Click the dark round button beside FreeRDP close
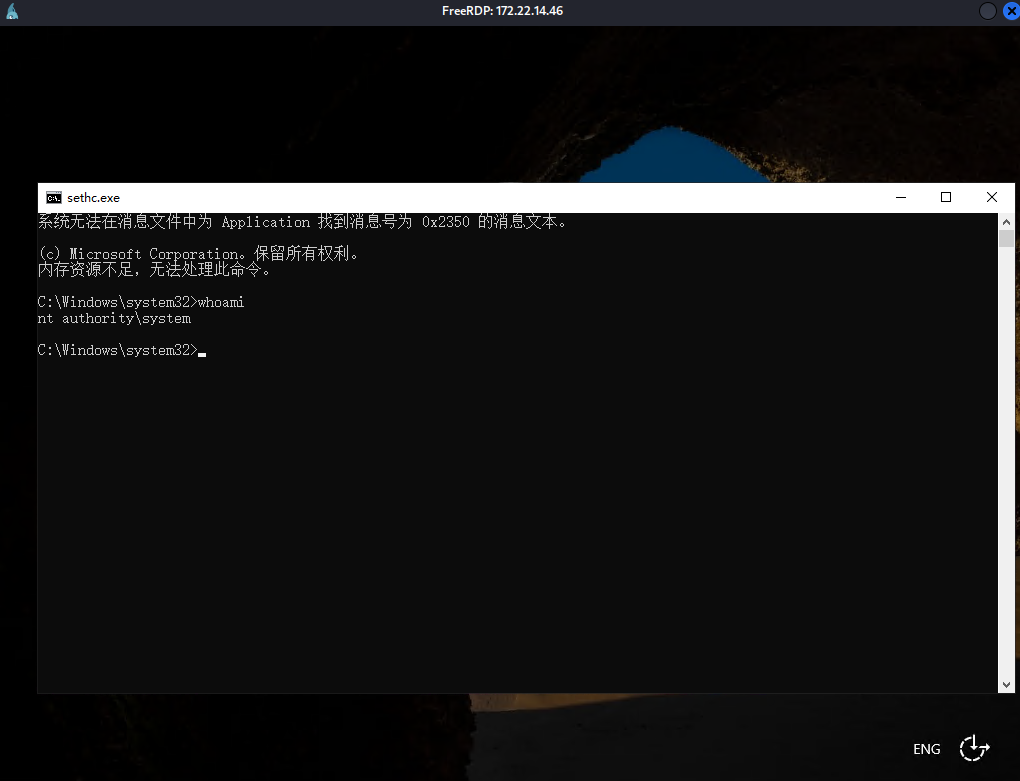The image size is (1020, 781). click(x=987, y=11)
